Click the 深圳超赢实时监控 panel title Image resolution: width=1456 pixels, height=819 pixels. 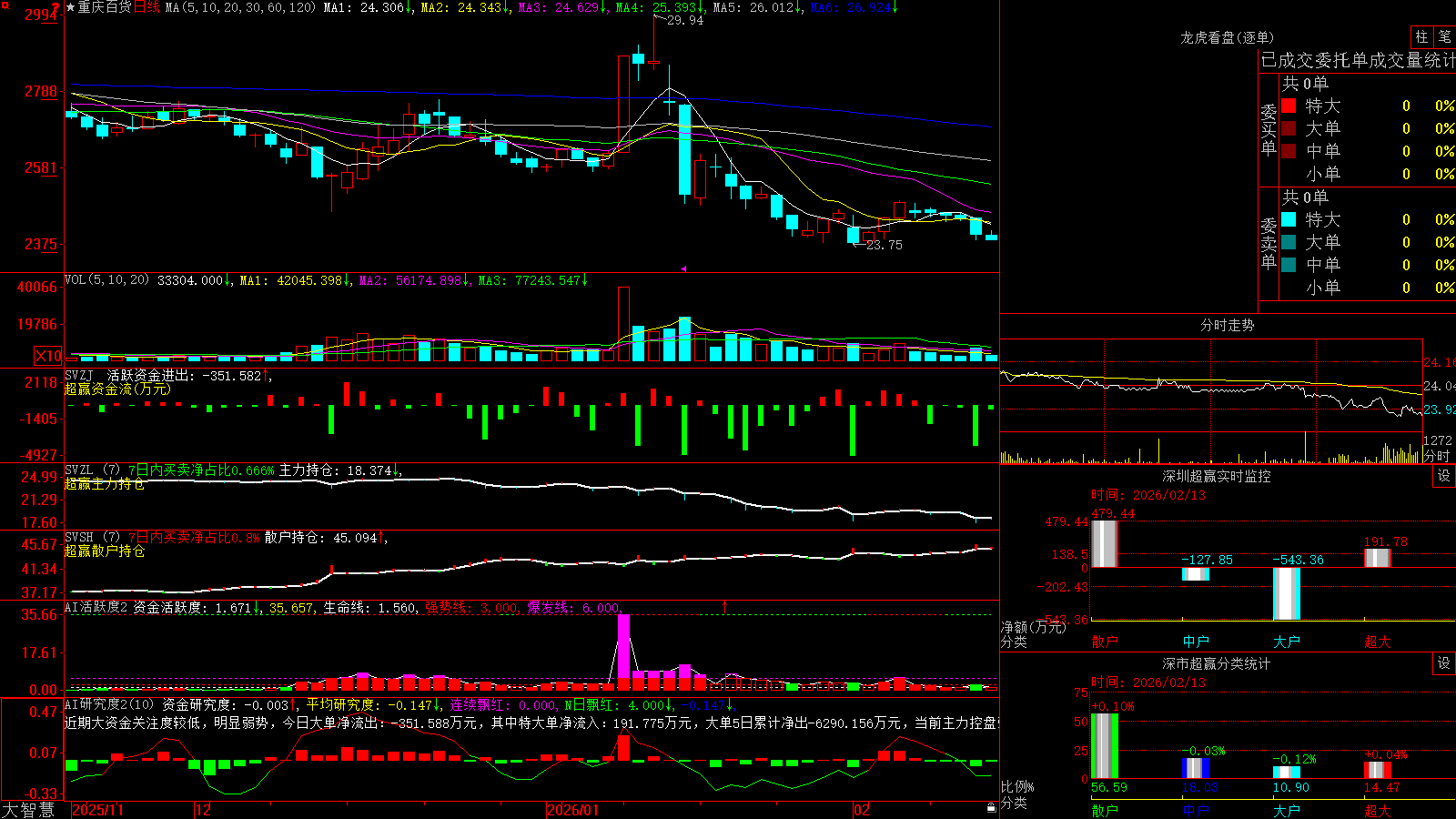(x=1217, y=476)
